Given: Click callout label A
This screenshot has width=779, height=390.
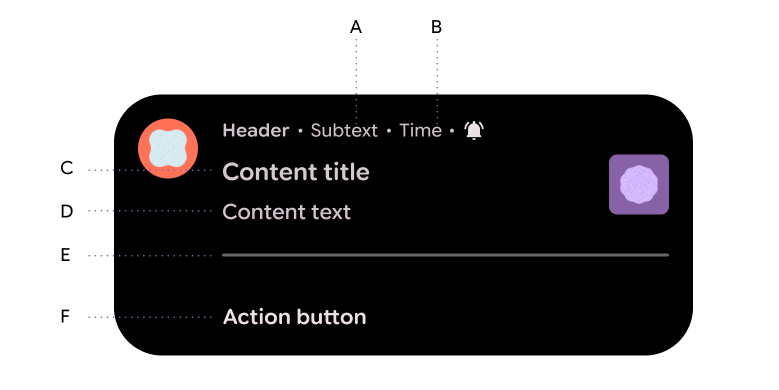Looking at the screenshot, I should (x=356, y=27).
